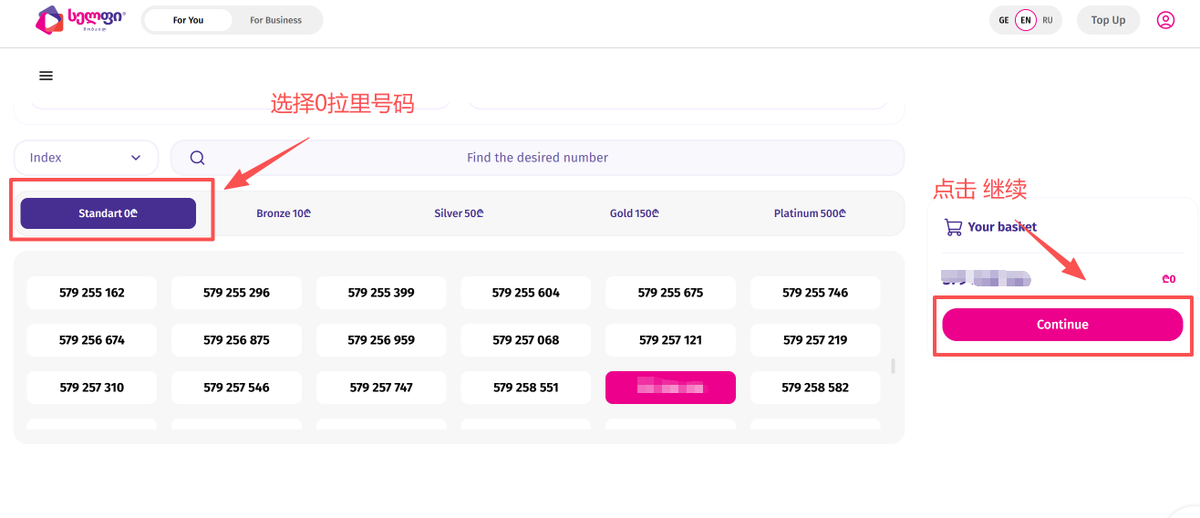Select the For Business toggle

click(276, 20)
